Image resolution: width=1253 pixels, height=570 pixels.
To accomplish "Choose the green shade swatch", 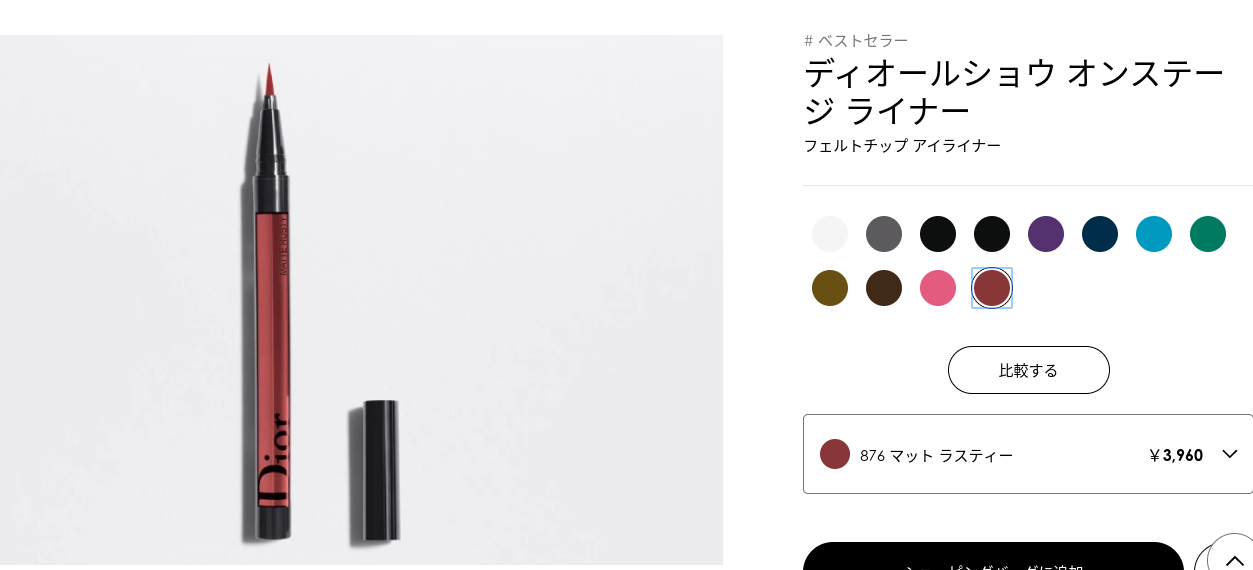I will [1208, 234].
